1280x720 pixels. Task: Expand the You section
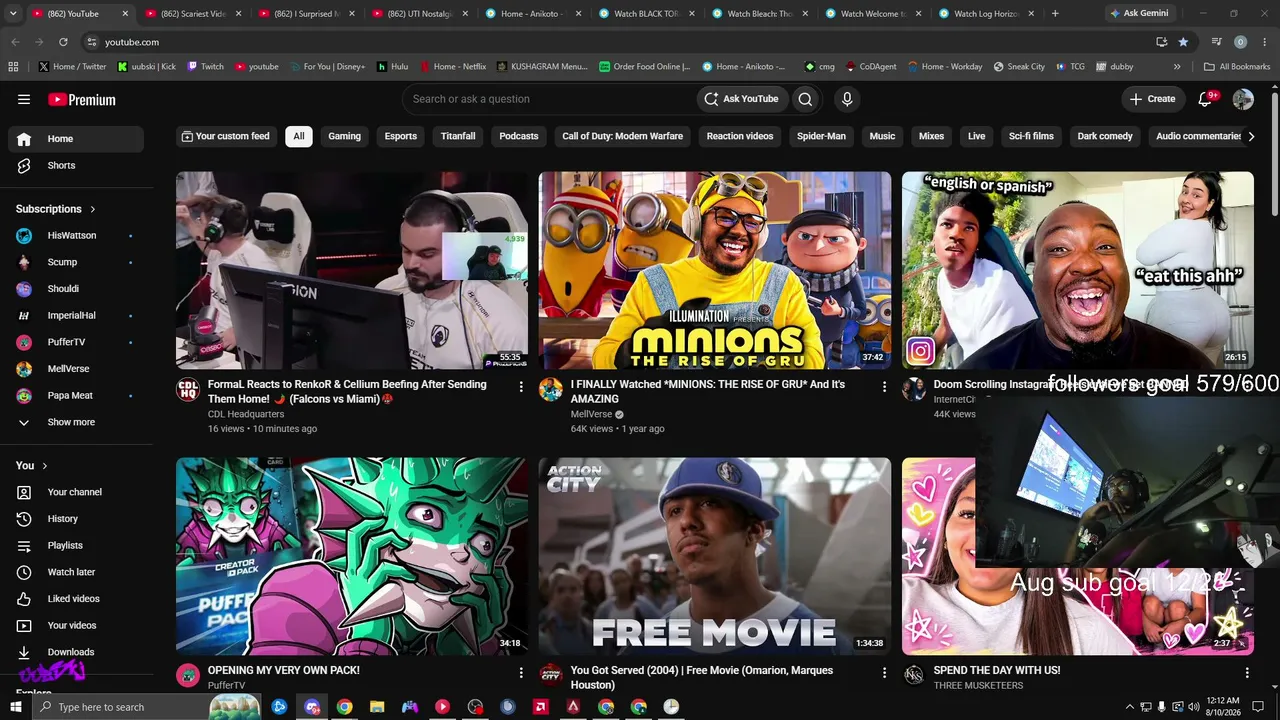pos(32,466)
